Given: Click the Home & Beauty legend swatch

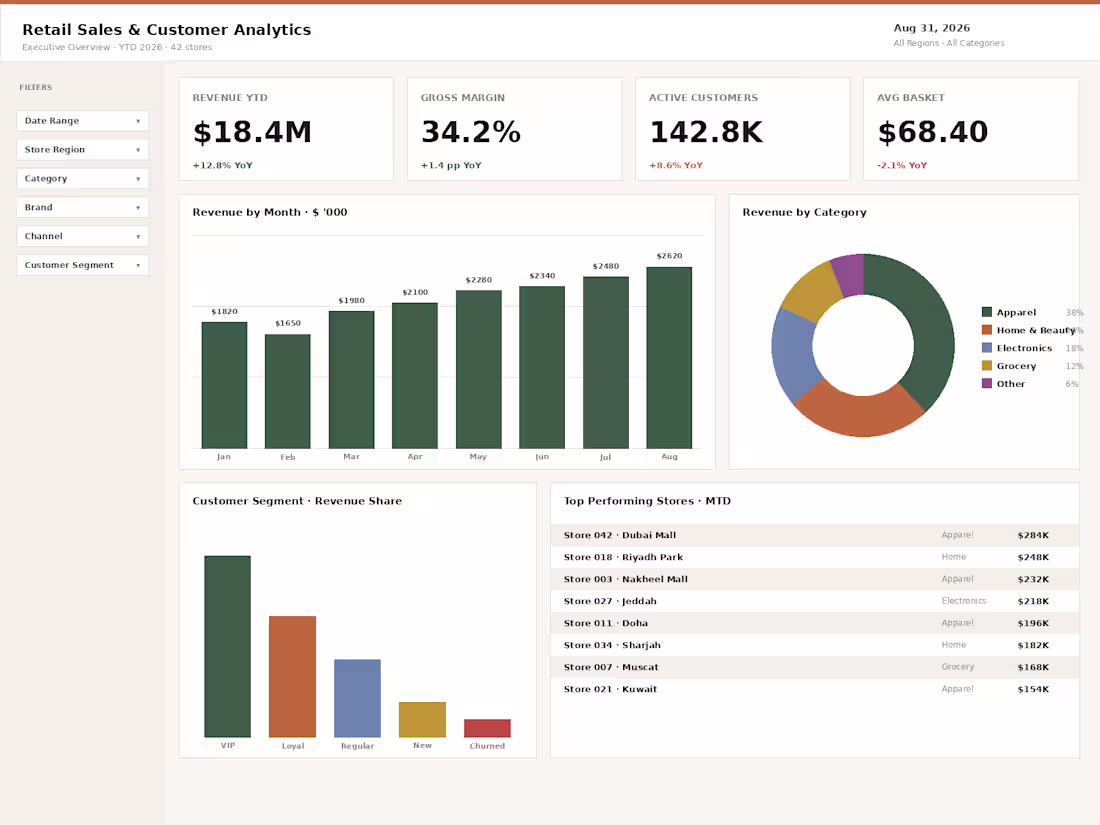Looking at the screenshot, I should point(987,330).
